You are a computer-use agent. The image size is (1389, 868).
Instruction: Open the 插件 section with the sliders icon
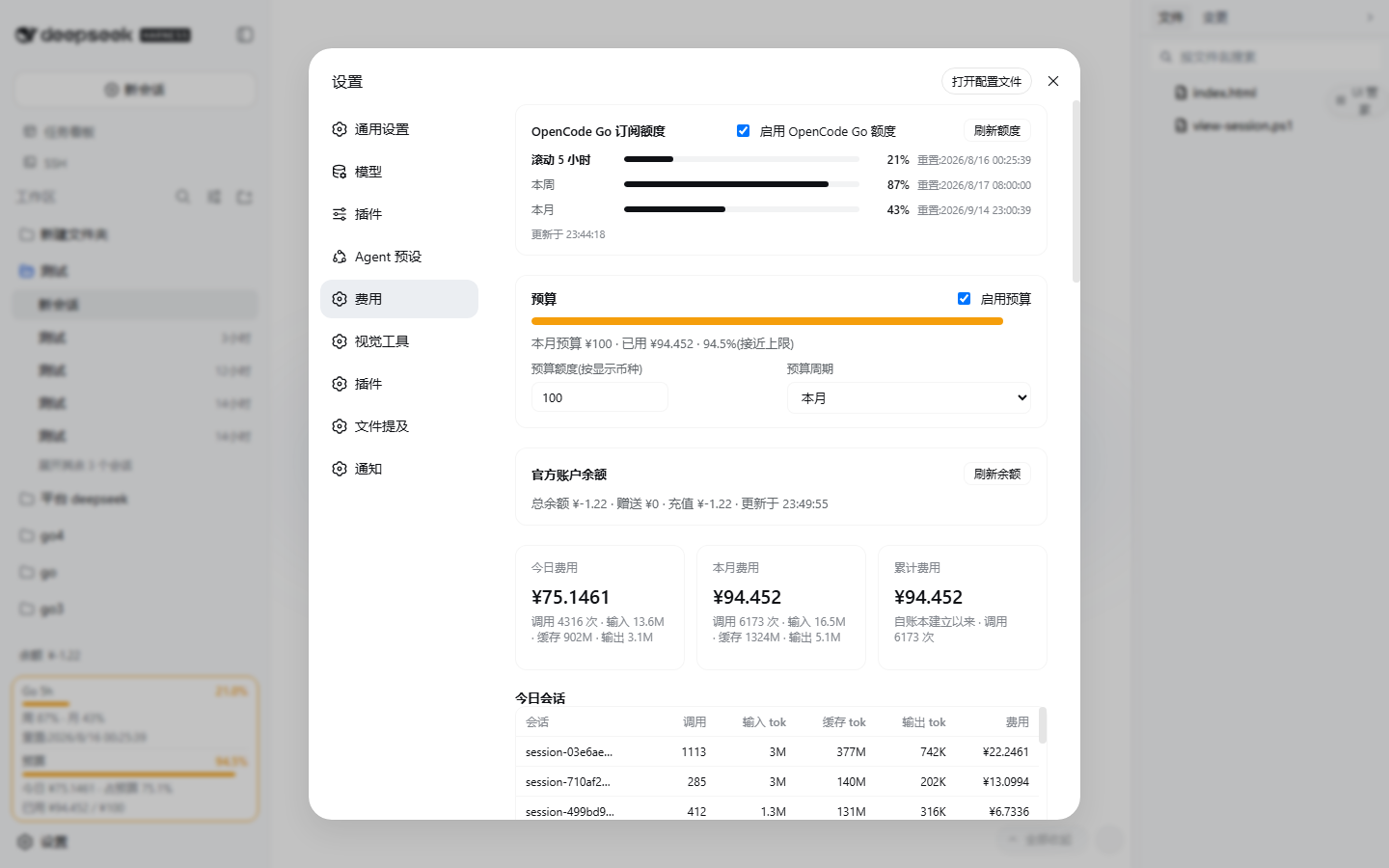(399, 214)
